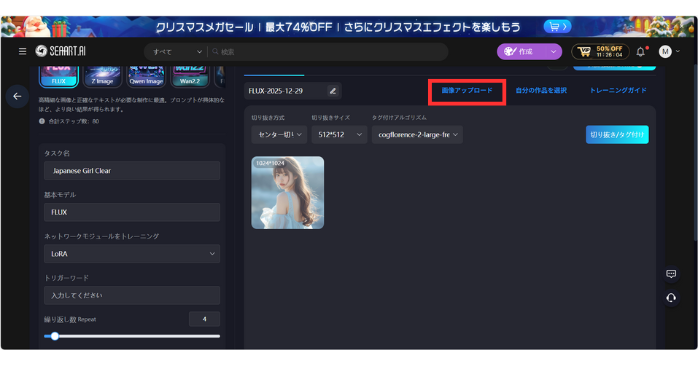
Task: Select the uploaded 1024*1024 girl image
Action: coord(288,193)
